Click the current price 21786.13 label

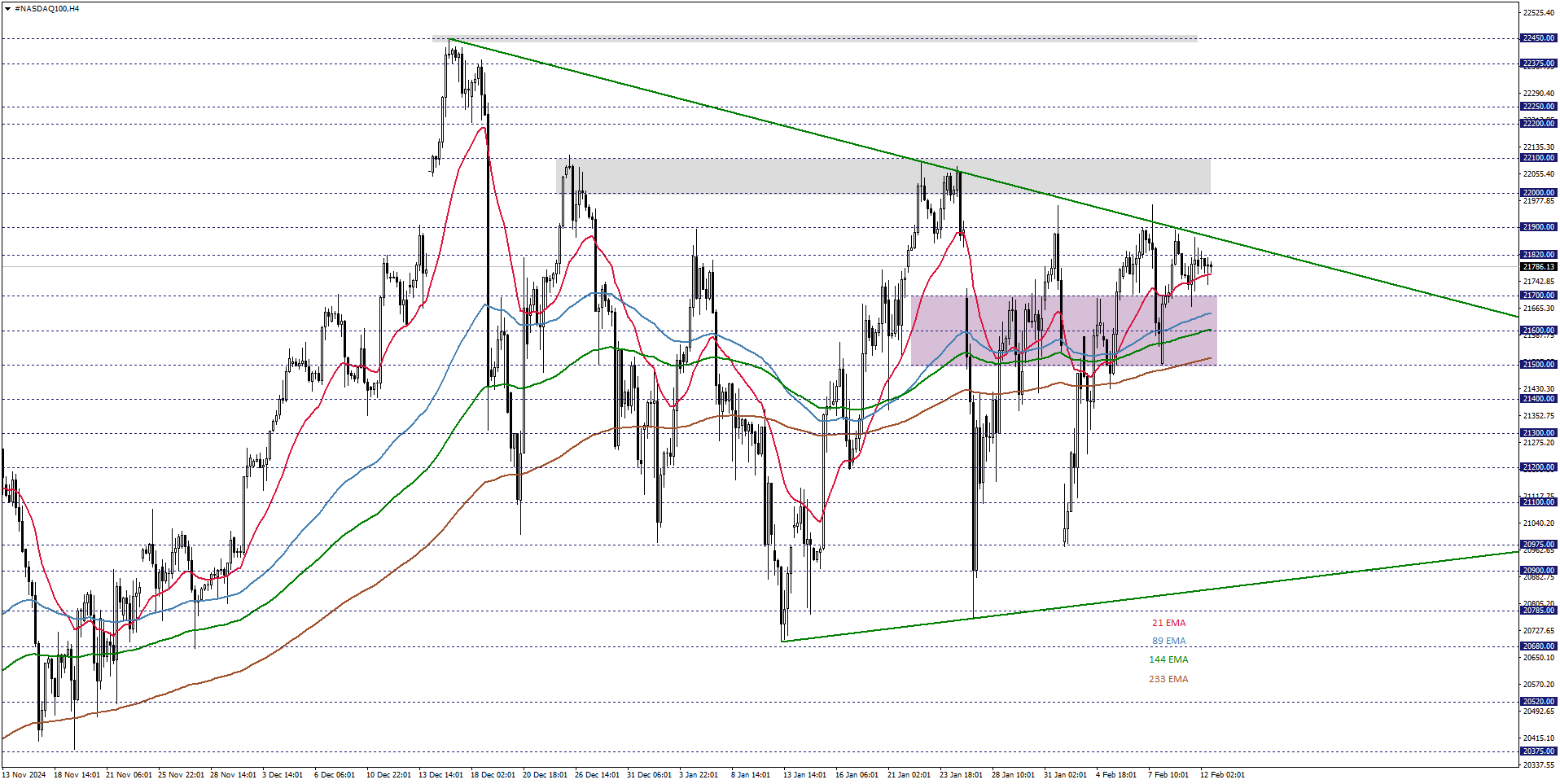[1539, 266]
